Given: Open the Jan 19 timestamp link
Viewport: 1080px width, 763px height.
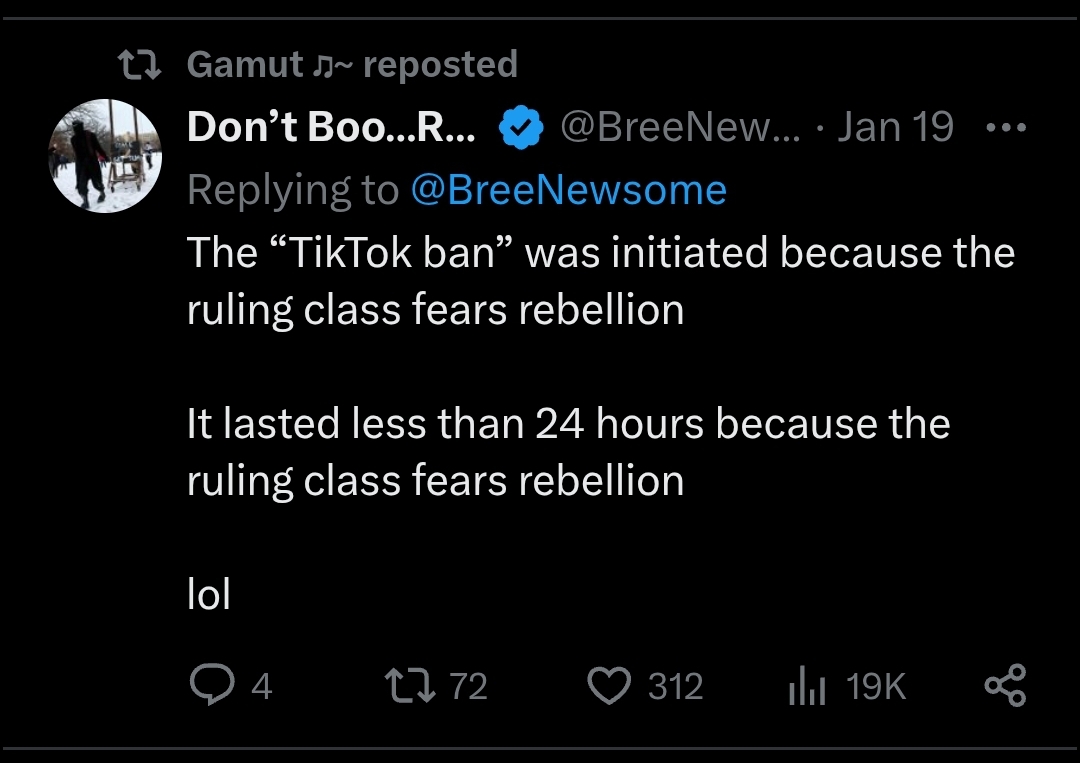Looking at the screenshot, I should click(895, 127).
